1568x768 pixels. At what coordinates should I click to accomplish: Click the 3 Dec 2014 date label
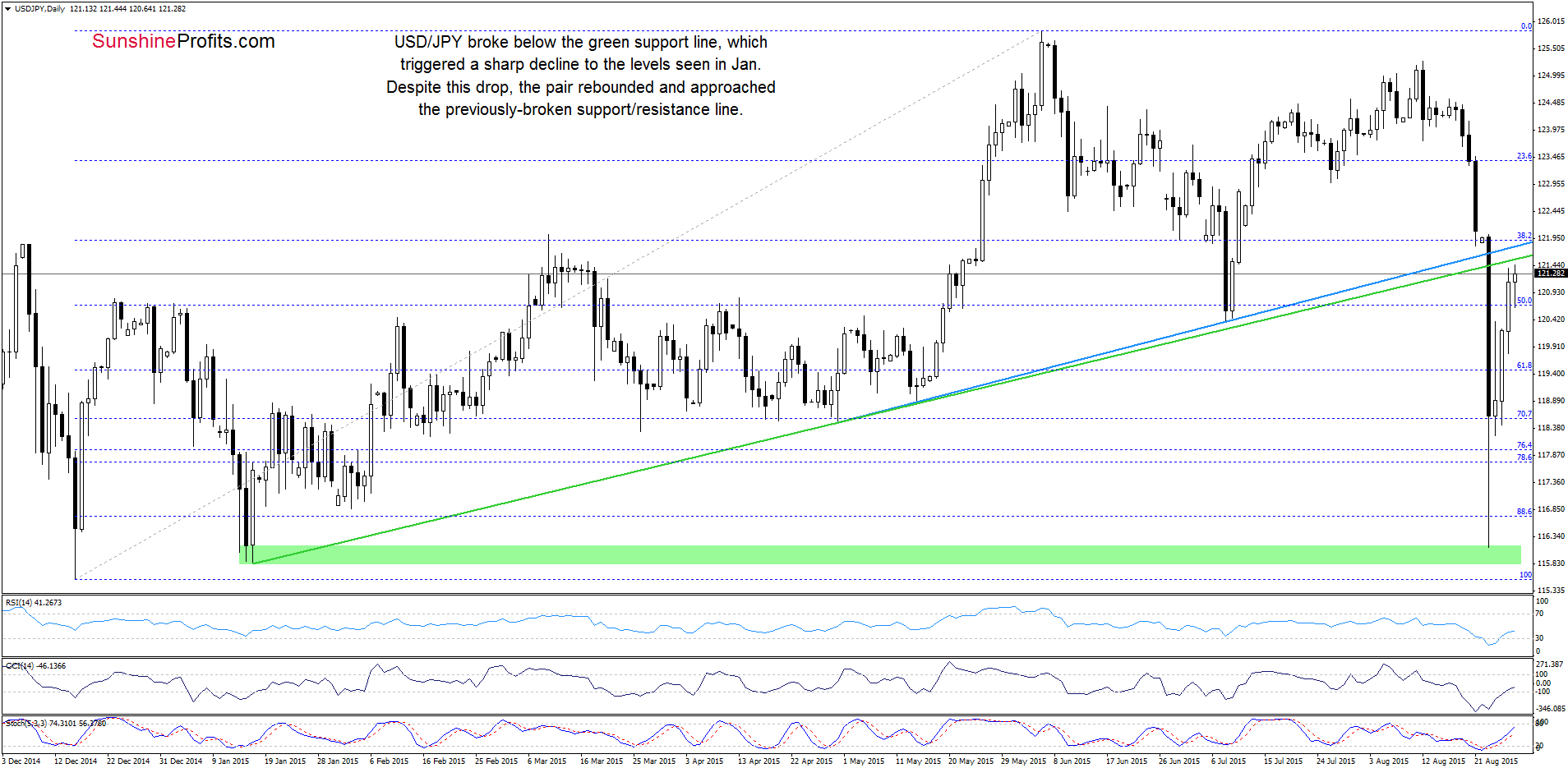22,761
